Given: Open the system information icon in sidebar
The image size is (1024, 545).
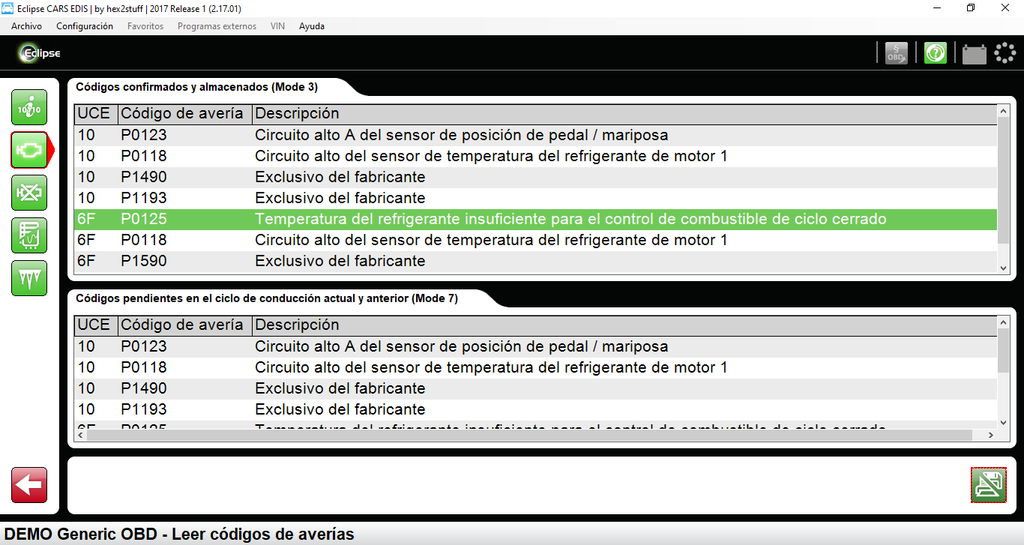Looking at the screenshot, I should coord(29,107).
